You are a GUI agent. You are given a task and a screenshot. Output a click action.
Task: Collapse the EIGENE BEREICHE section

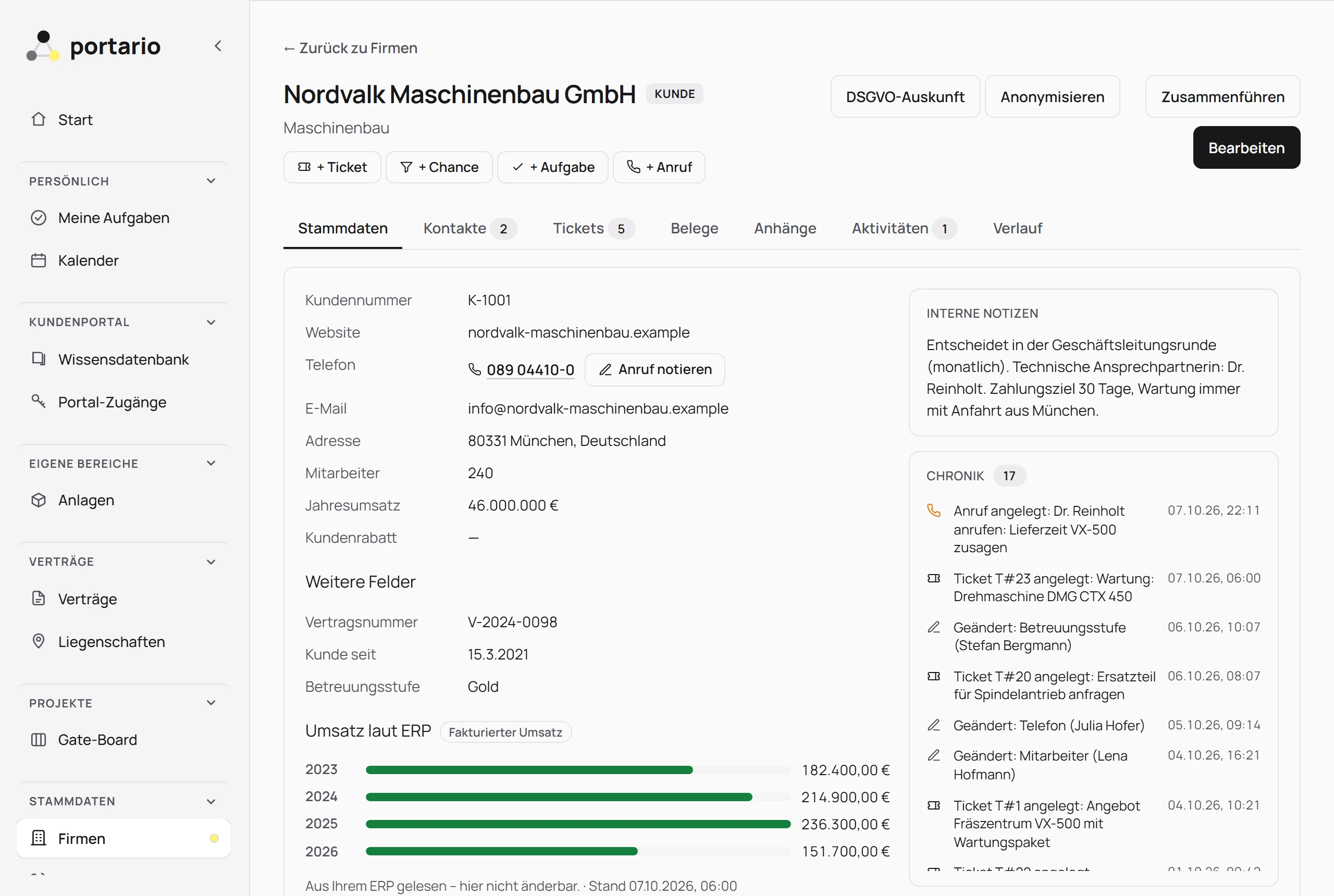[211, 464]
